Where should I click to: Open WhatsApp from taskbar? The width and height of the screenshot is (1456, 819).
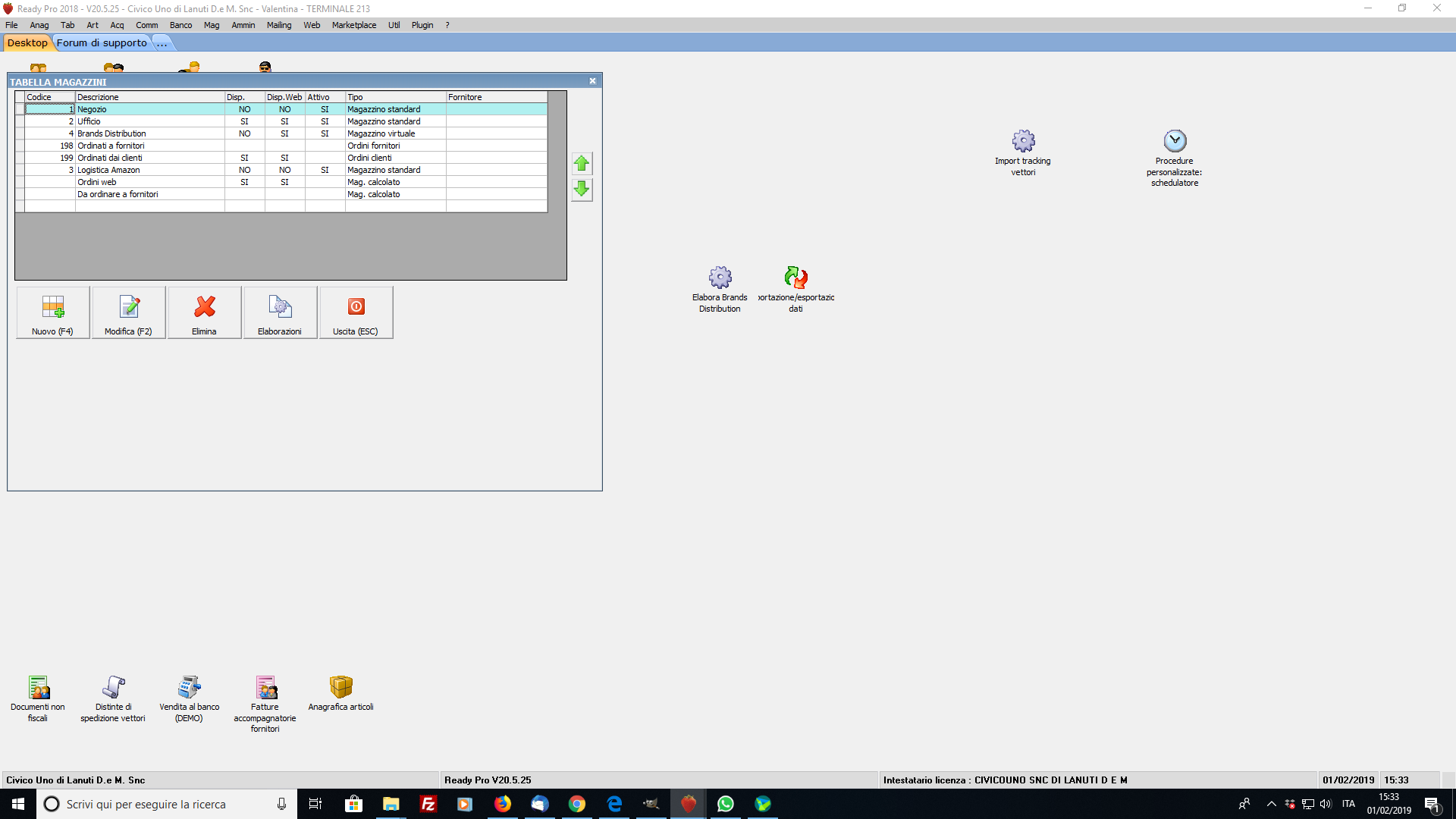click(725, 804)
